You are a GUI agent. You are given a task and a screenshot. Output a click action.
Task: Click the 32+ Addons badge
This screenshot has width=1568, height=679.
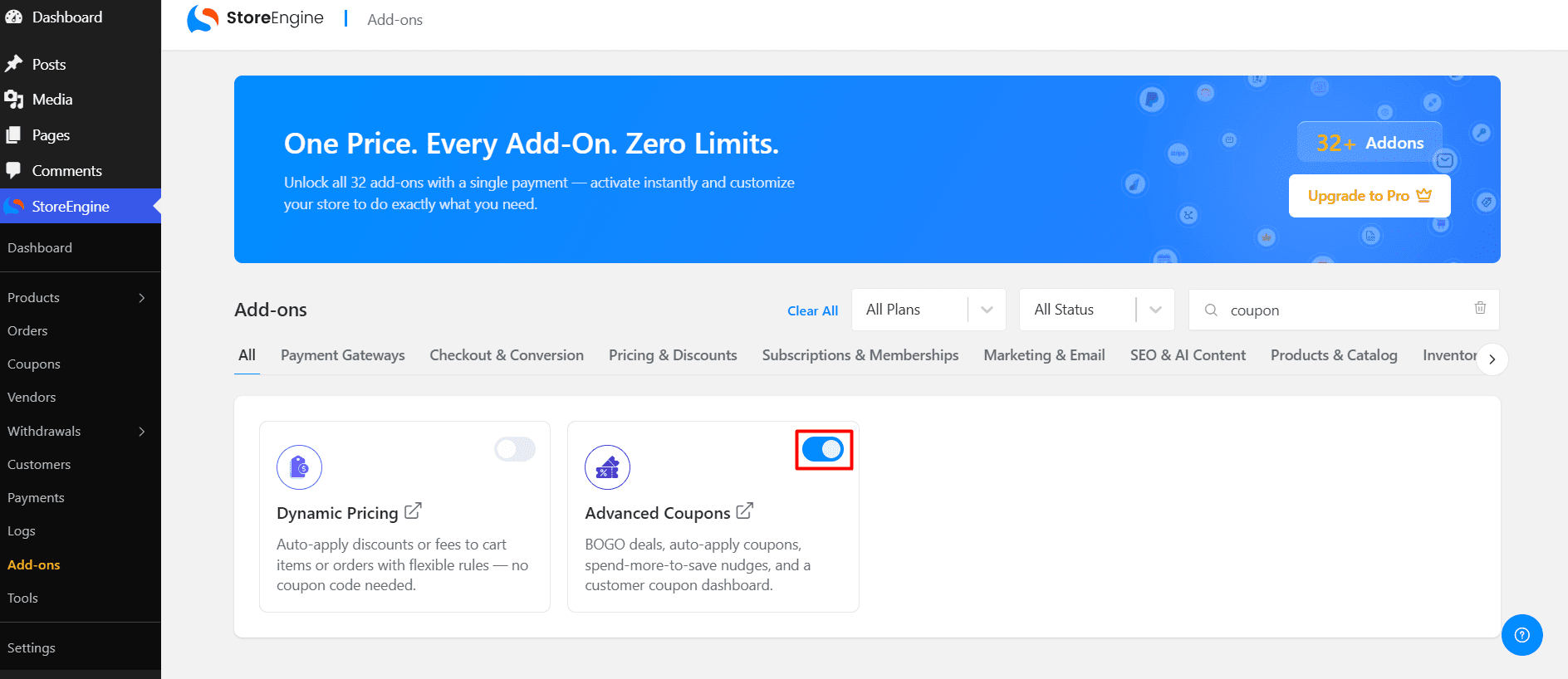coord(1370,142)
